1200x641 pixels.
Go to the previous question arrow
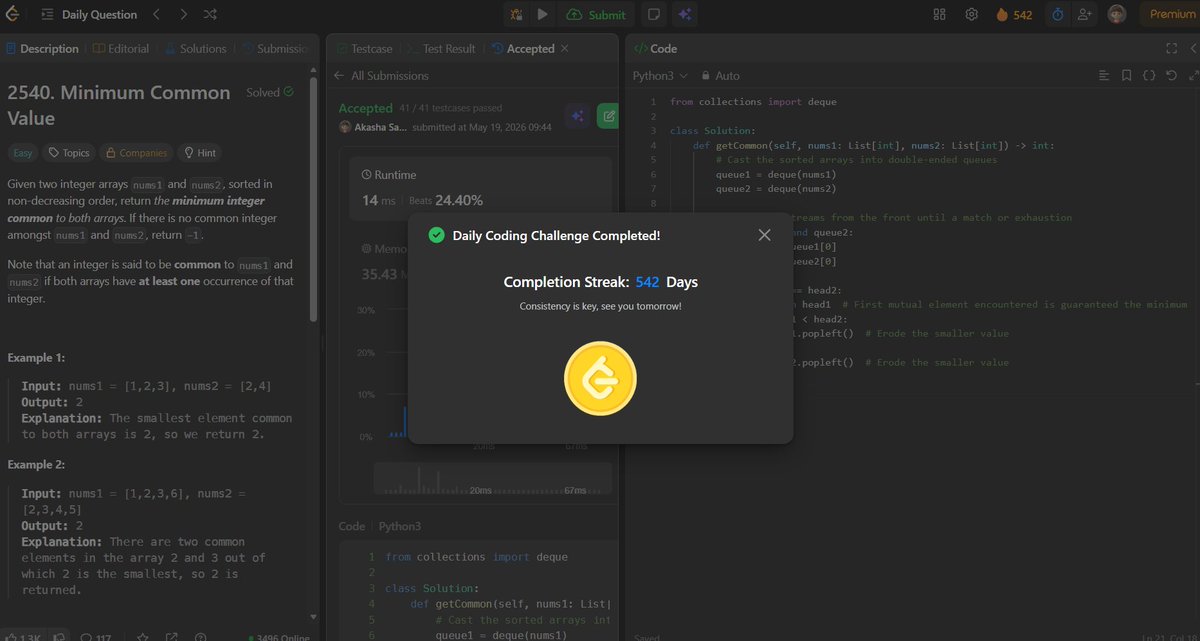[157, 14]
